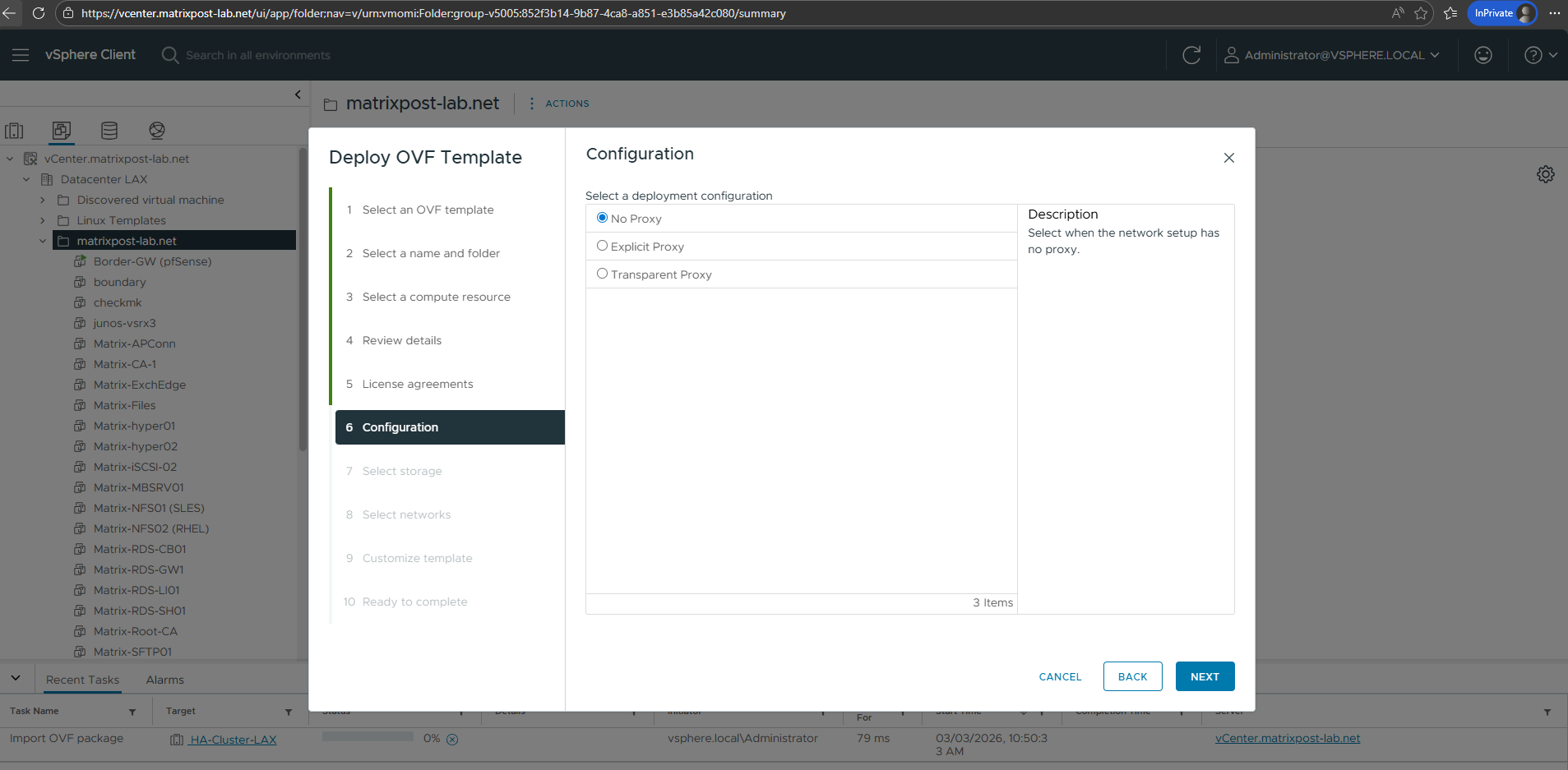The height and width of the screenshot is (770, 1568).
Task: Switch to the Alarms tab
Action: click(164, 680)
